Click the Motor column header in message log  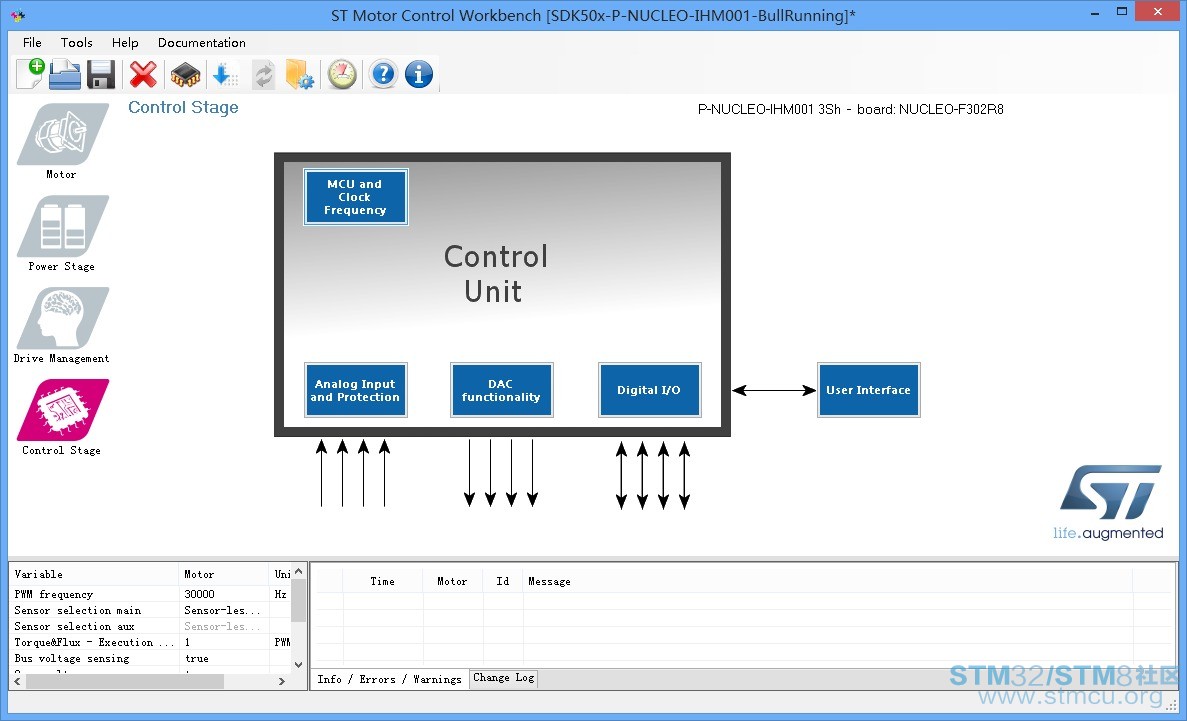pyautogui.click(x=452, y=582)
